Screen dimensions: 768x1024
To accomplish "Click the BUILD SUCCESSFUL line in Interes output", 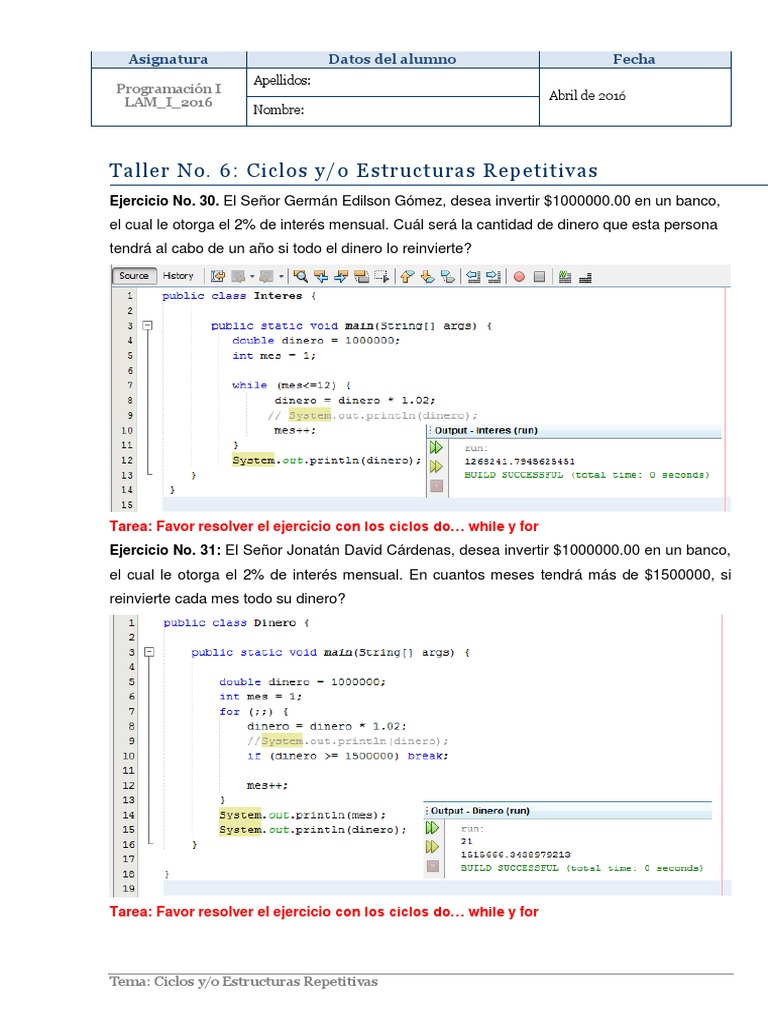I will [586, 475].
